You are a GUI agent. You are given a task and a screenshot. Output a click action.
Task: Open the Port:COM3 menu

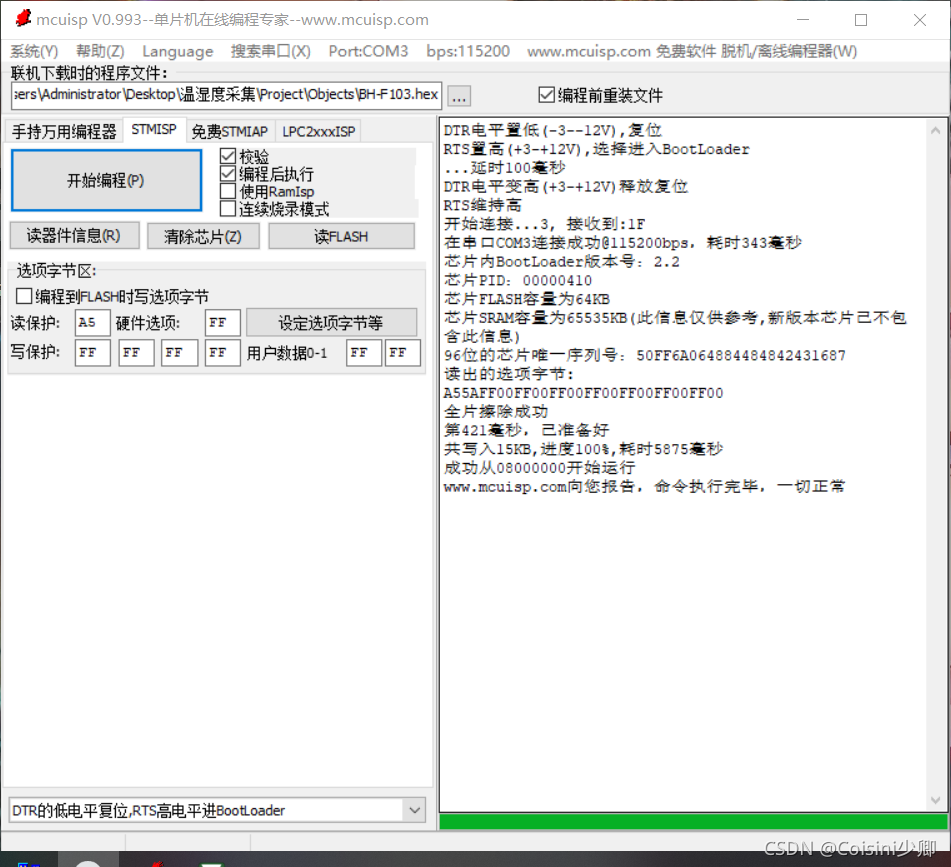click(368, 52)
